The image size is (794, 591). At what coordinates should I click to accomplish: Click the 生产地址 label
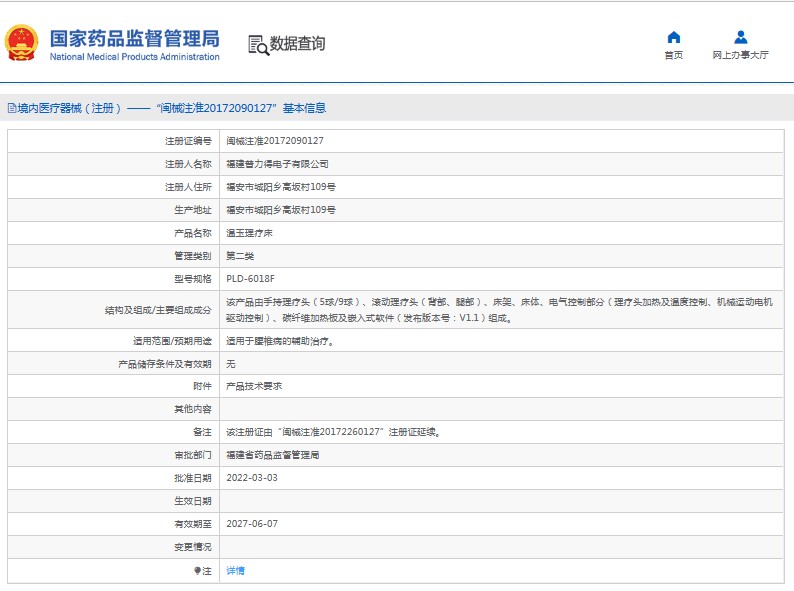(192, 210)
